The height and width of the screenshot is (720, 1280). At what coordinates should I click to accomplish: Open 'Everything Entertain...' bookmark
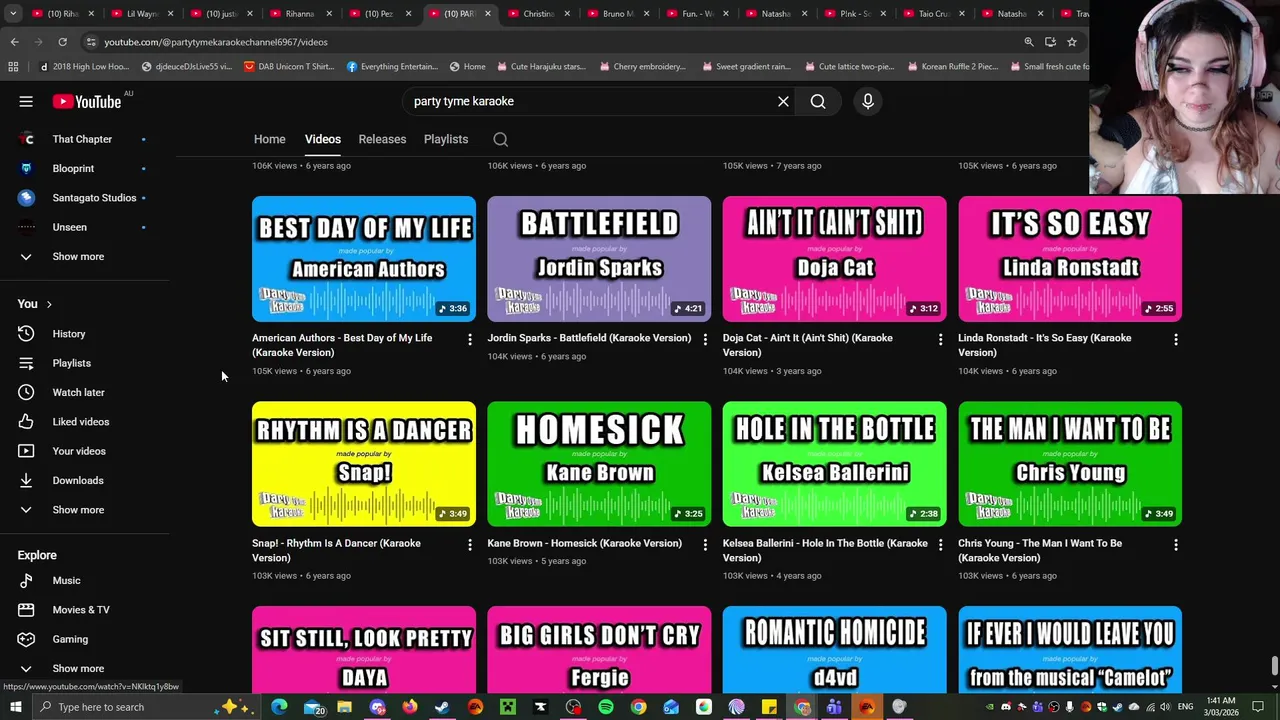pos(392,67)
